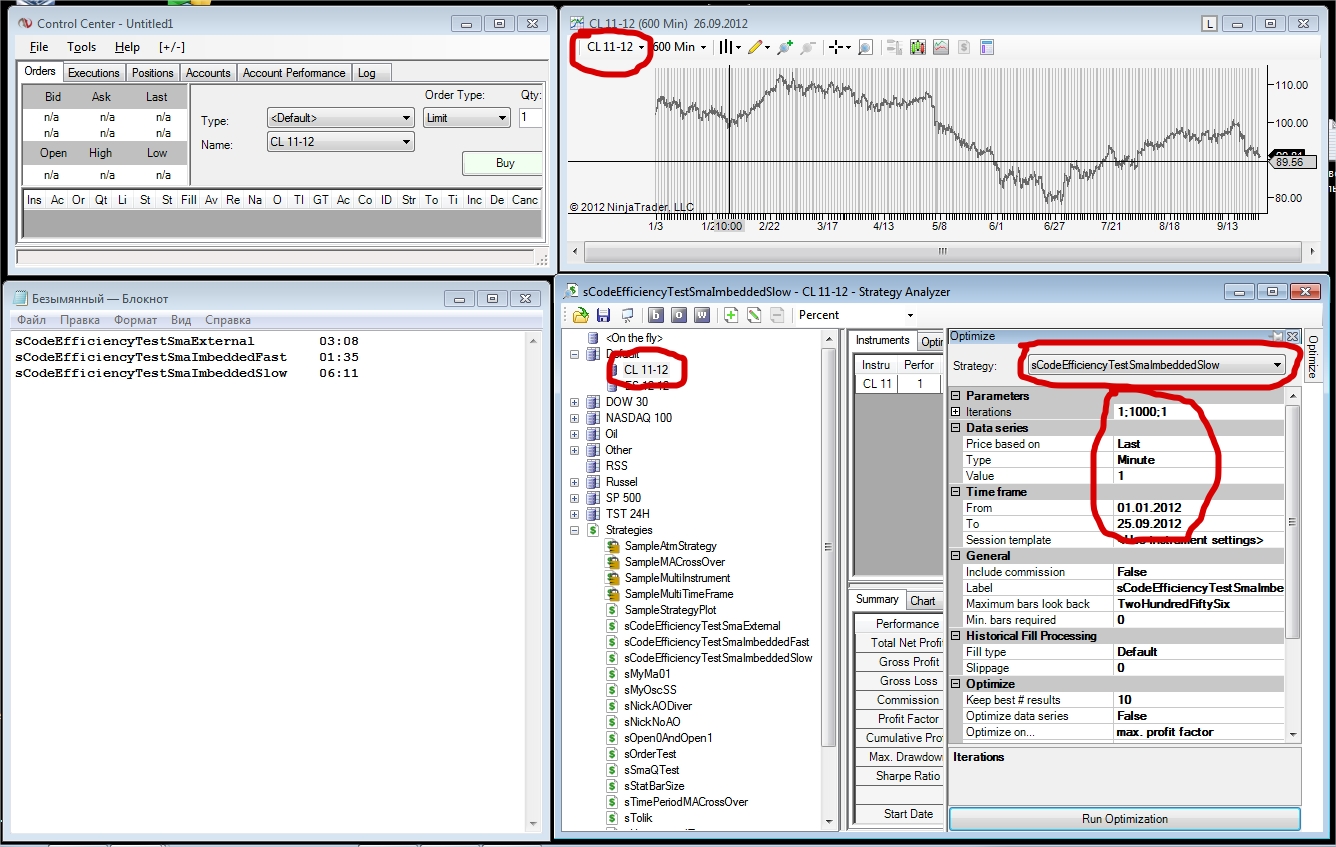The image size is (1336, 847).
Task: Click the chart horizontal scrollbar
Action: pyautogui.click(x=941, y=252)
